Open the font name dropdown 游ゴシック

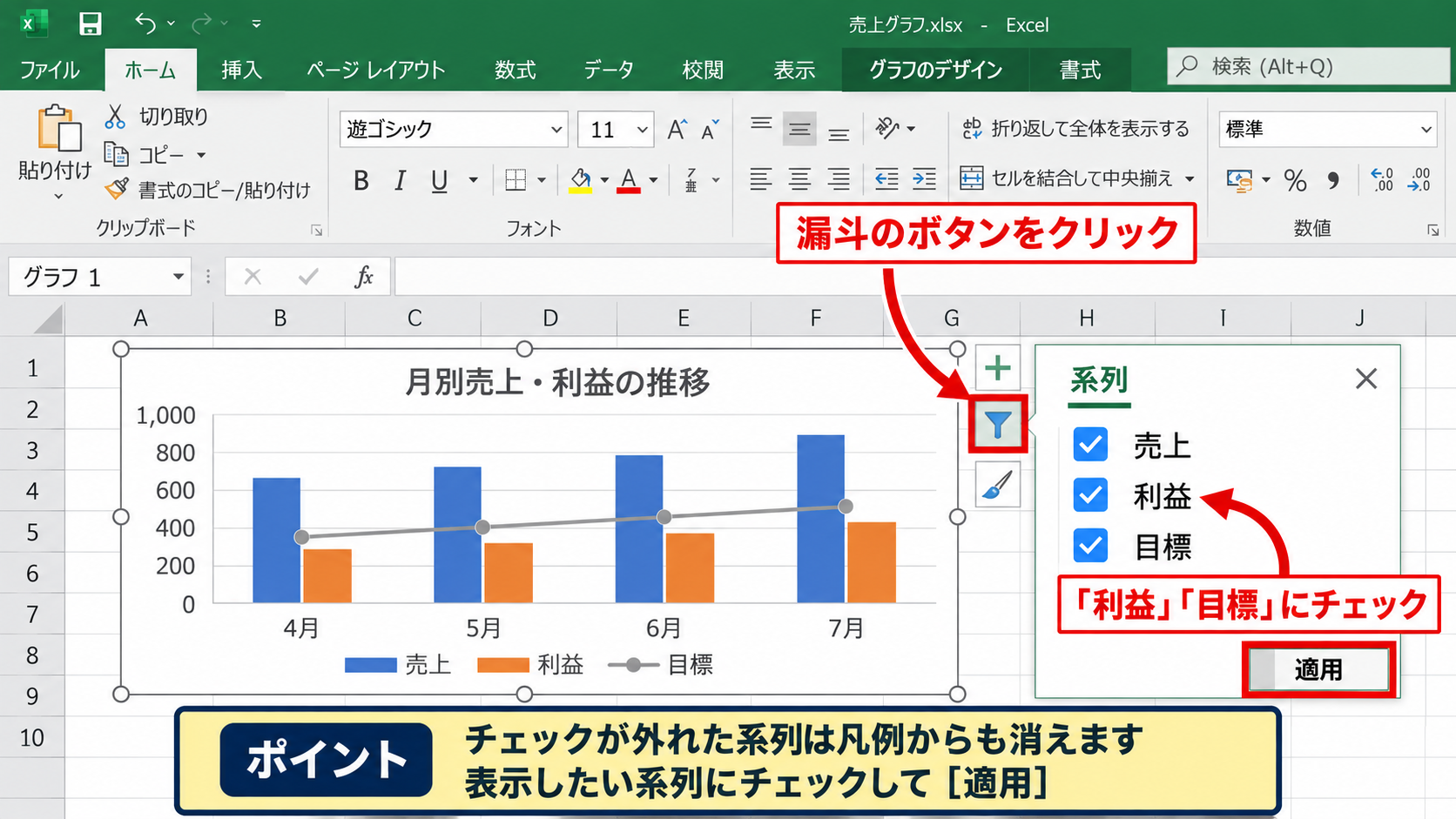click(556, 130)
